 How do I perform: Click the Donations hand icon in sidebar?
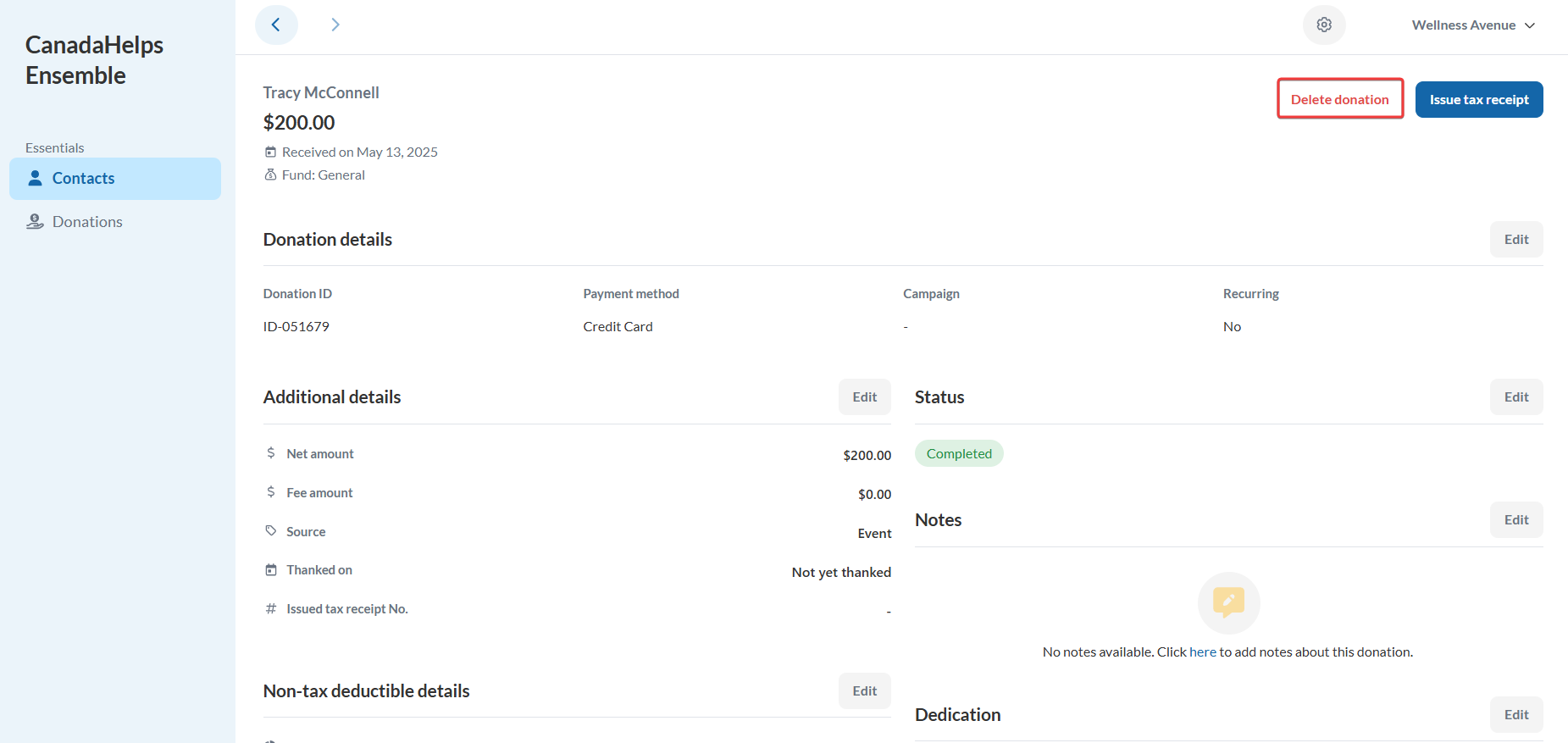pyautogui.click(x=35, y=221)
